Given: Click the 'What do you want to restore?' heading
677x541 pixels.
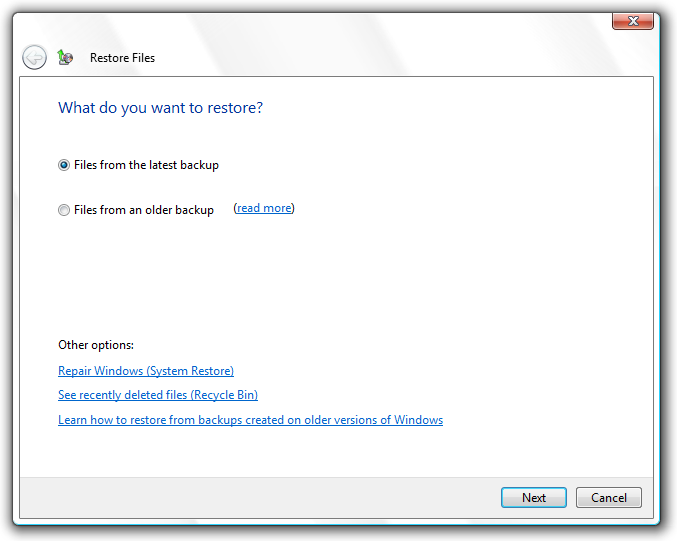Looking at the screenshot, I should point(161,108).
